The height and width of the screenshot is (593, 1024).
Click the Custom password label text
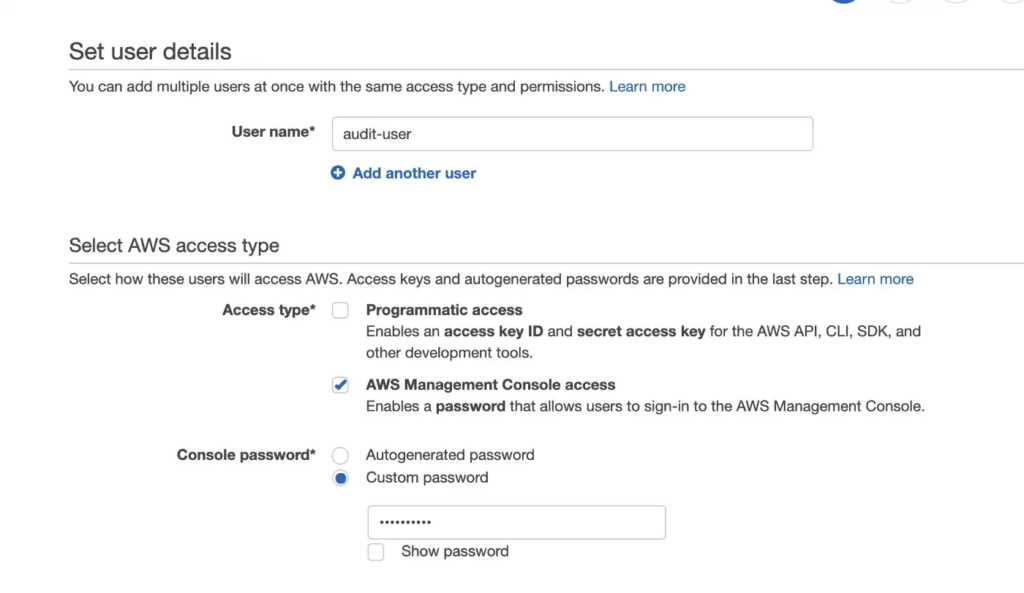[x=427, y=477]
